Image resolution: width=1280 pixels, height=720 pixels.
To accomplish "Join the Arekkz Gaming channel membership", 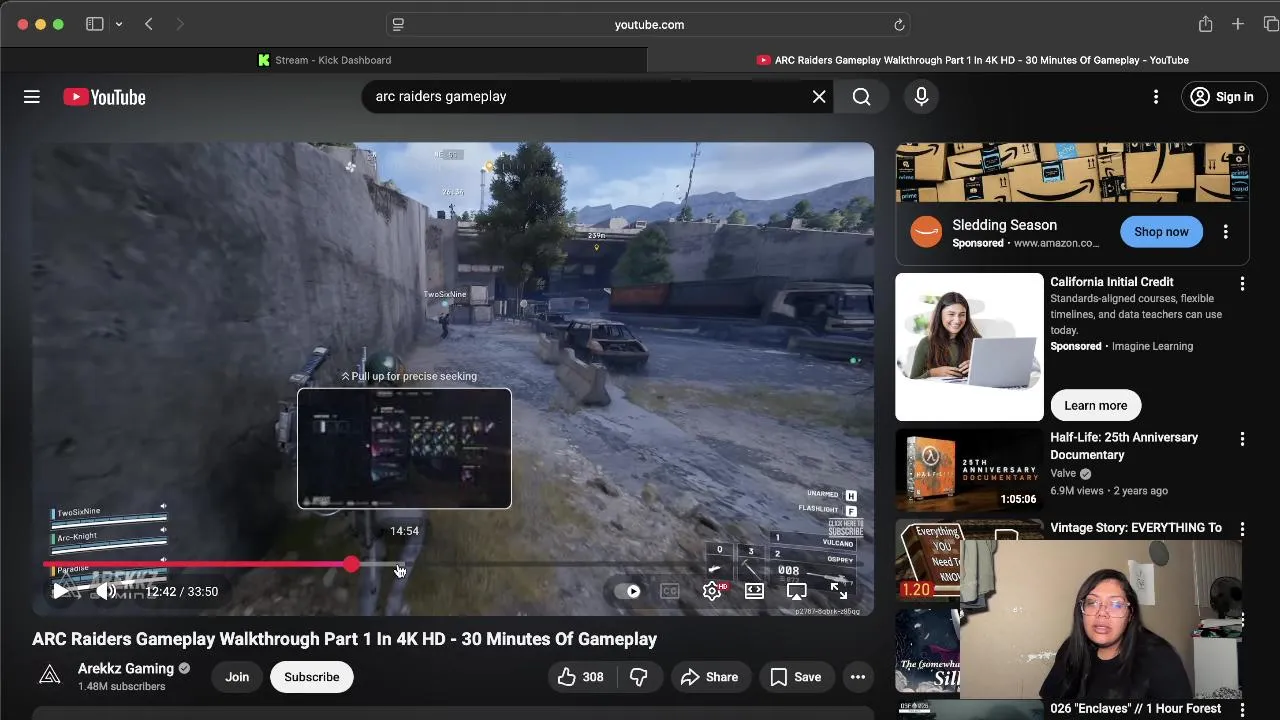I will pyautogui.click(x=237, y=677).
